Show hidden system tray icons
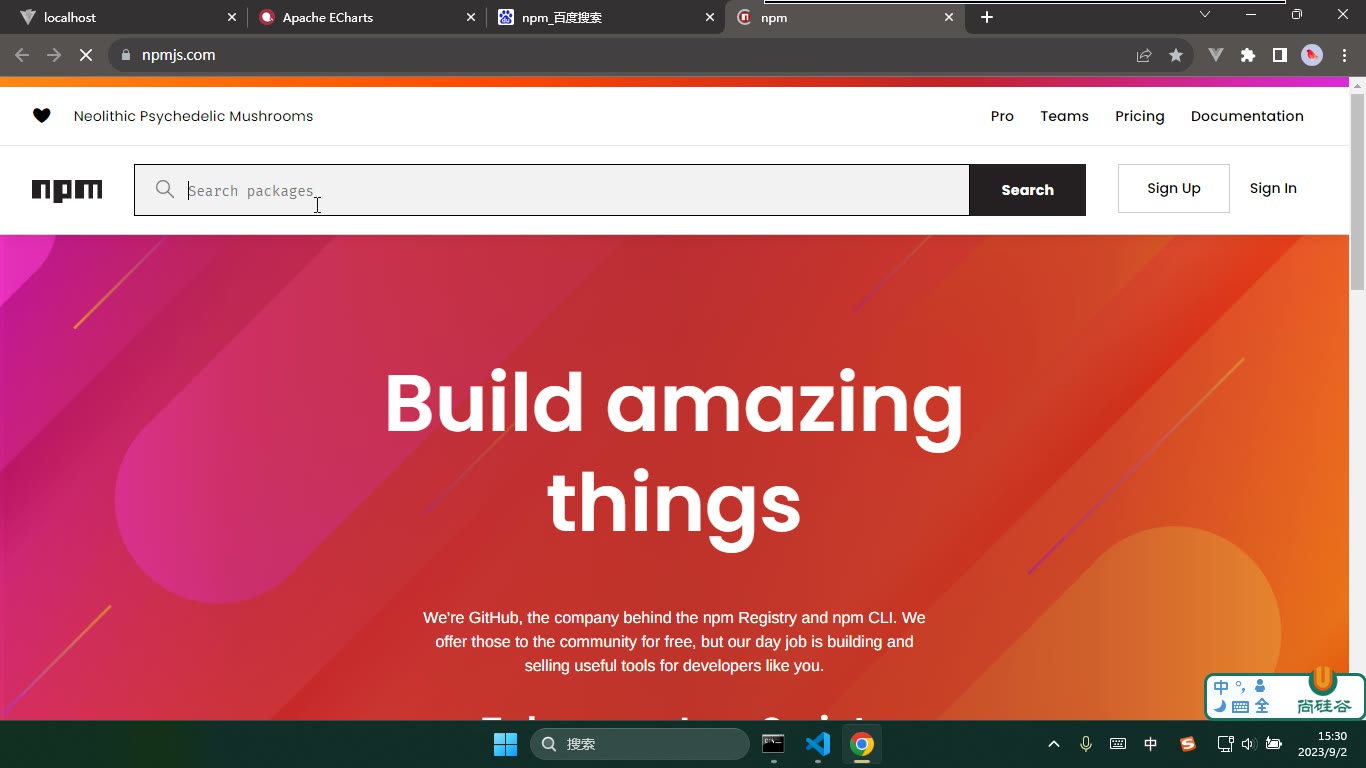The height and width of the screenshot is (768, 1366). pos(1054,744)
